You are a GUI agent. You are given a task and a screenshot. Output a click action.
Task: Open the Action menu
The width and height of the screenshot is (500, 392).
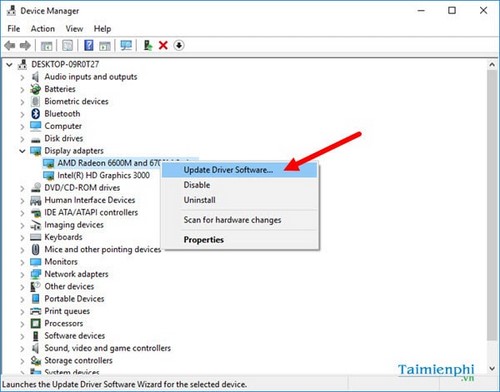point(43,29)
